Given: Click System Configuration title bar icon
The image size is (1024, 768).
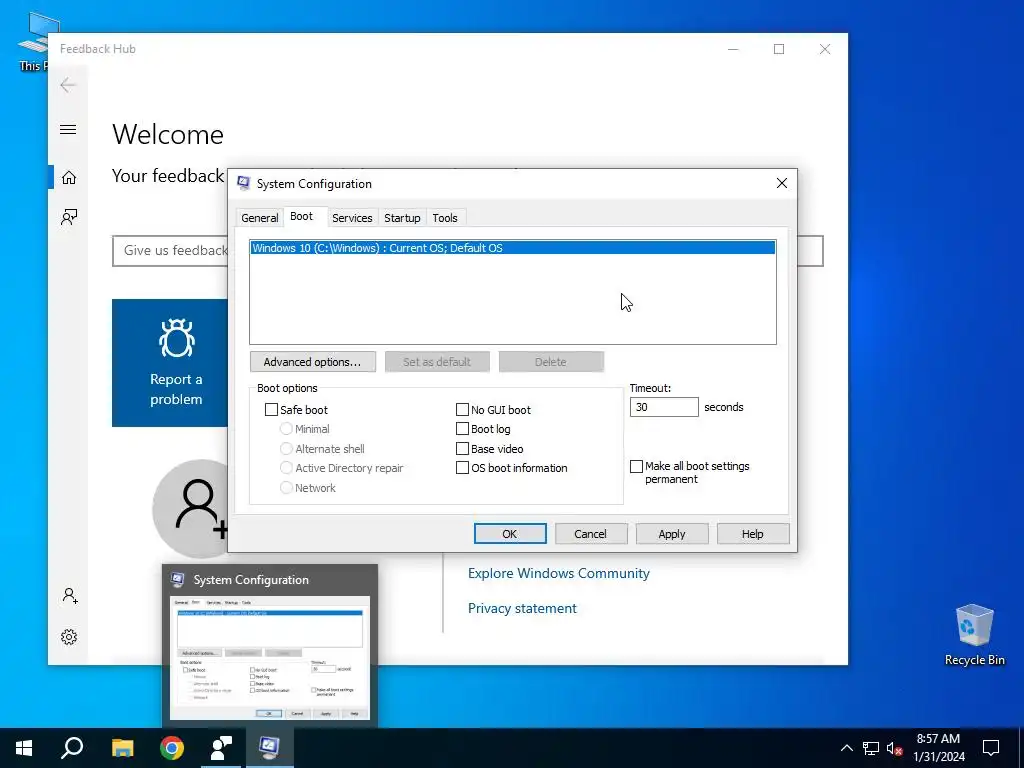Looking at the screenshot, I should tap(244, 184).
